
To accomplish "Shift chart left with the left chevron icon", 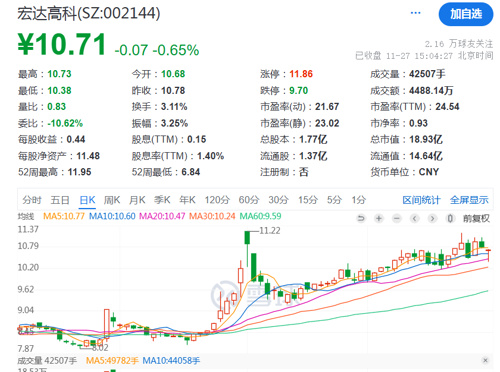I will pos(415,219).
